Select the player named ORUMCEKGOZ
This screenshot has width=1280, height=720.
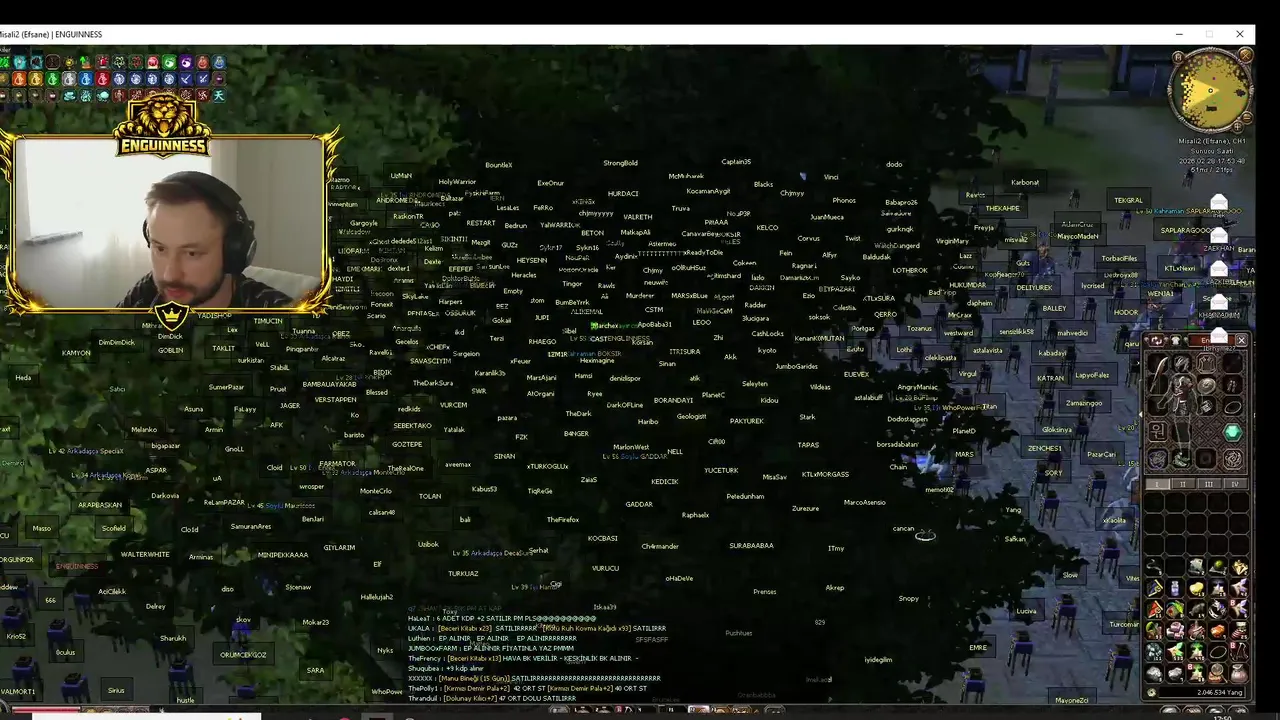243,655
